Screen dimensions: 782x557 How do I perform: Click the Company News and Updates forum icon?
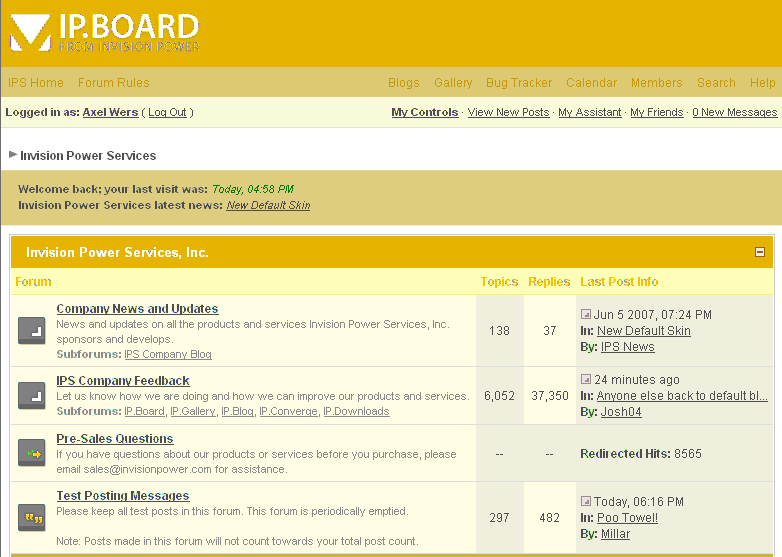(31, 331)
